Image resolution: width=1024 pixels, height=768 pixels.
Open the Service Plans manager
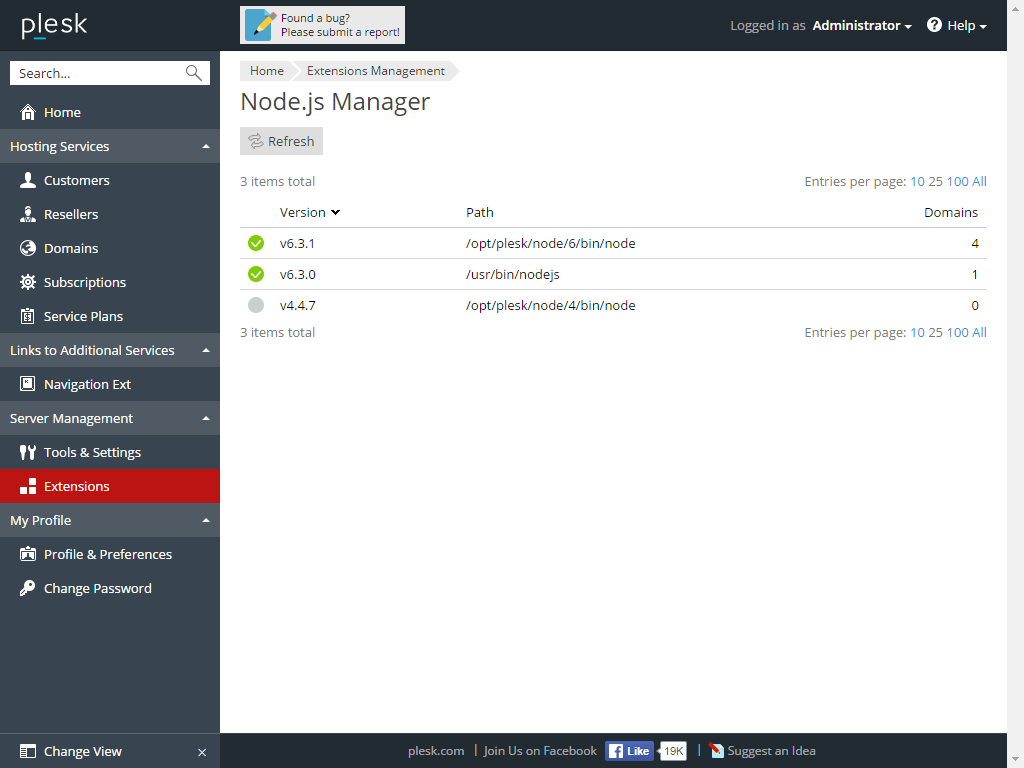[x=83, y=316]
